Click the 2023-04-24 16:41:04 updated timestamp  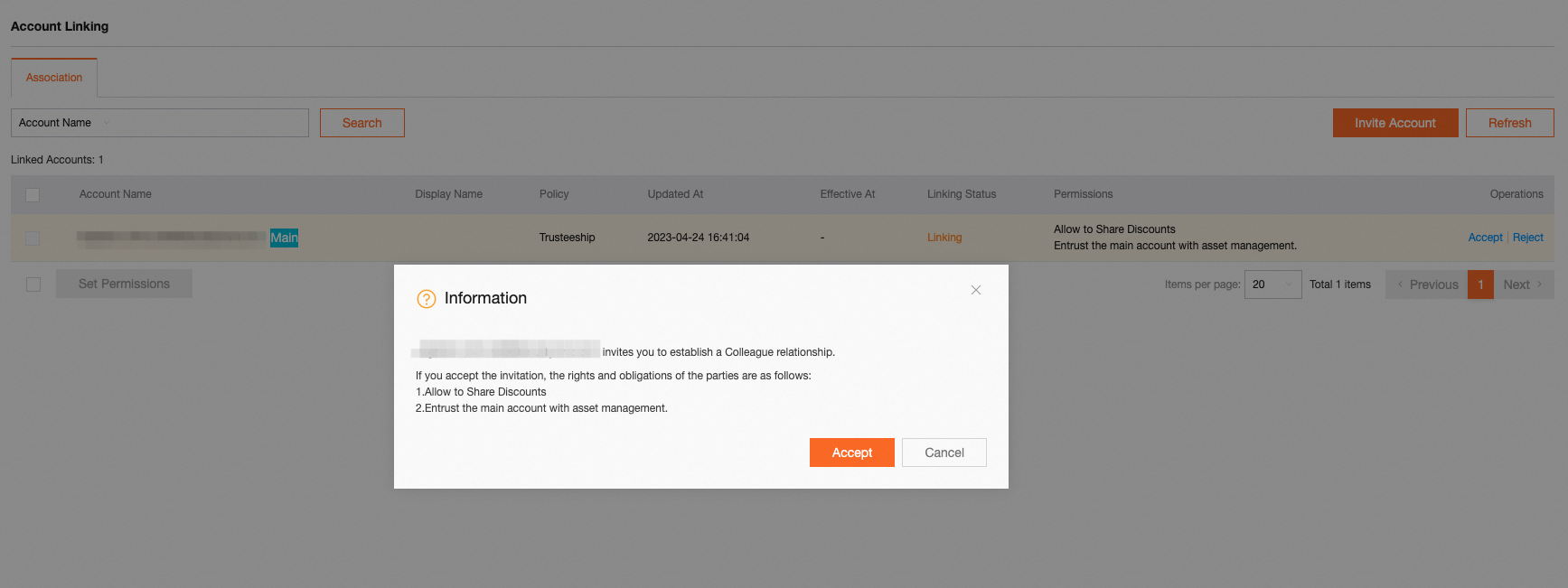click(698, 238)
